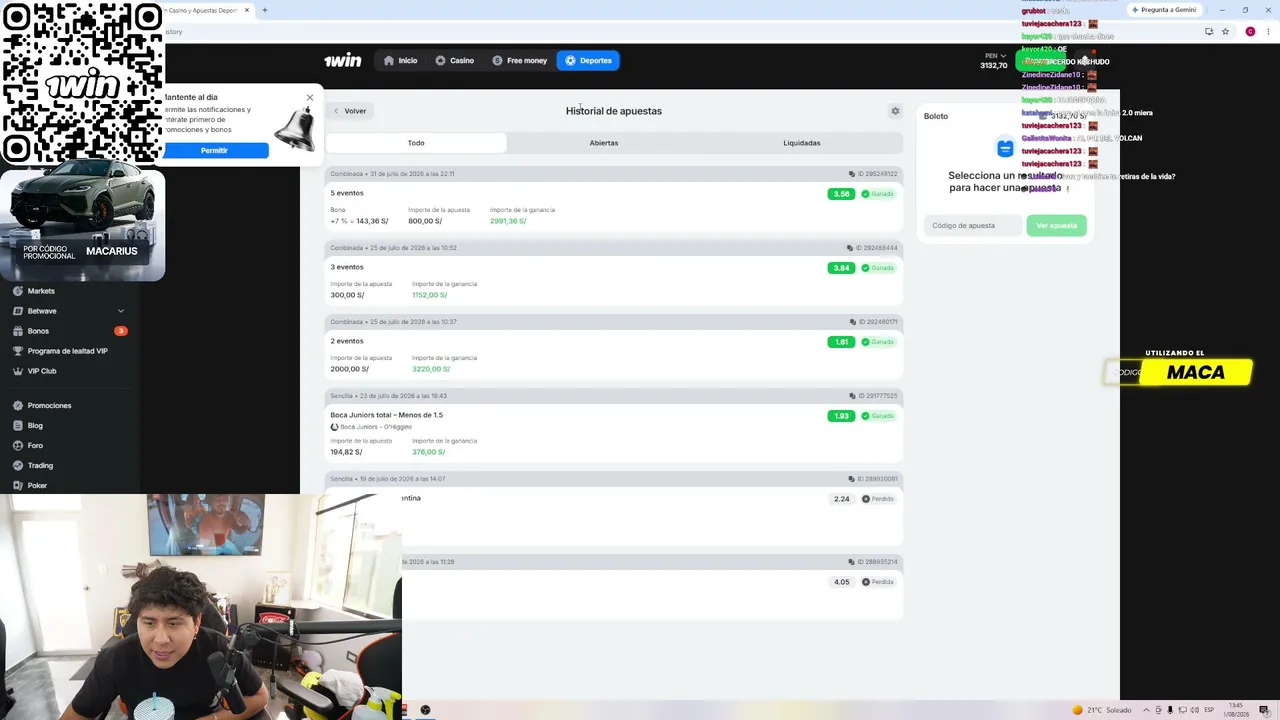The height and width of the screenshot is (720, 1280).
Task: Close the notifications popup
Action: coord(310,97)
